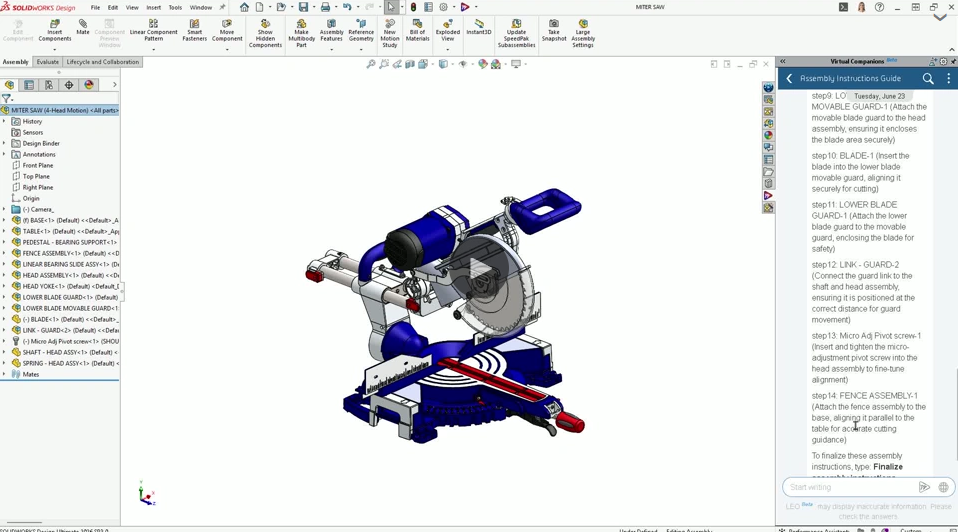The height and width of the screenshot is (532, 958).
Task: Expand the HEAD ASSEMBLY<1> component
Action: (x=4, y=275)
